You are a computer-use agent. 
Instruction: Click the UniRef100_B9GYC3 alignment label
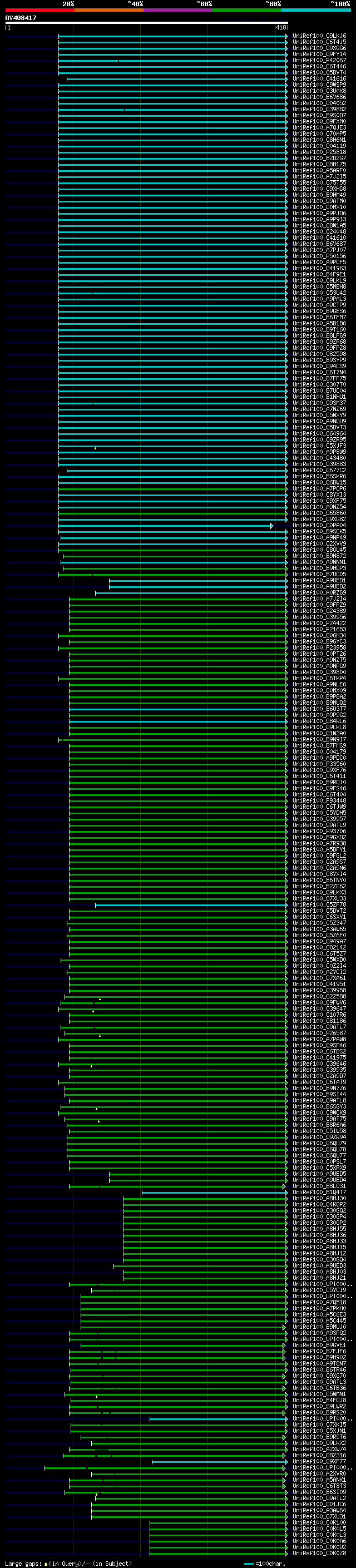tap(319, 641)
